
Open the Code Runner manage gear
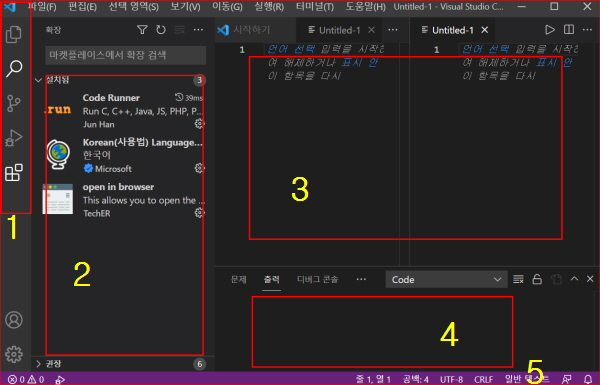(199, 124)
